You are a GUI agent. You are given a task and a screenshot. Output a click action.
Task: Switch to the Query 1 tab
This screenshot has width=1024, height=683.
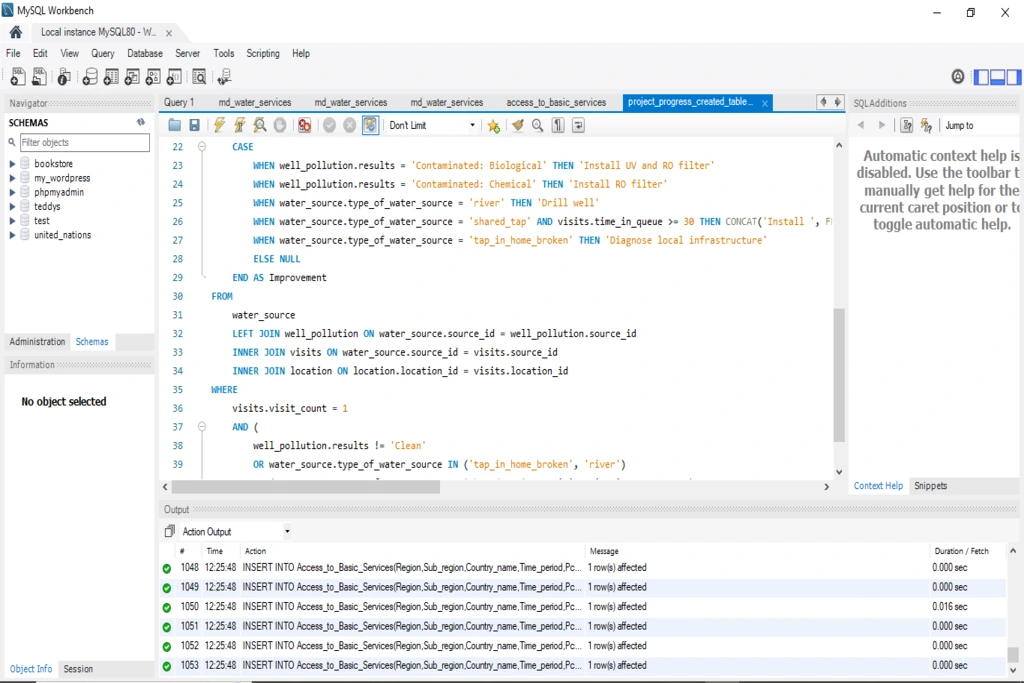(179, 103)
